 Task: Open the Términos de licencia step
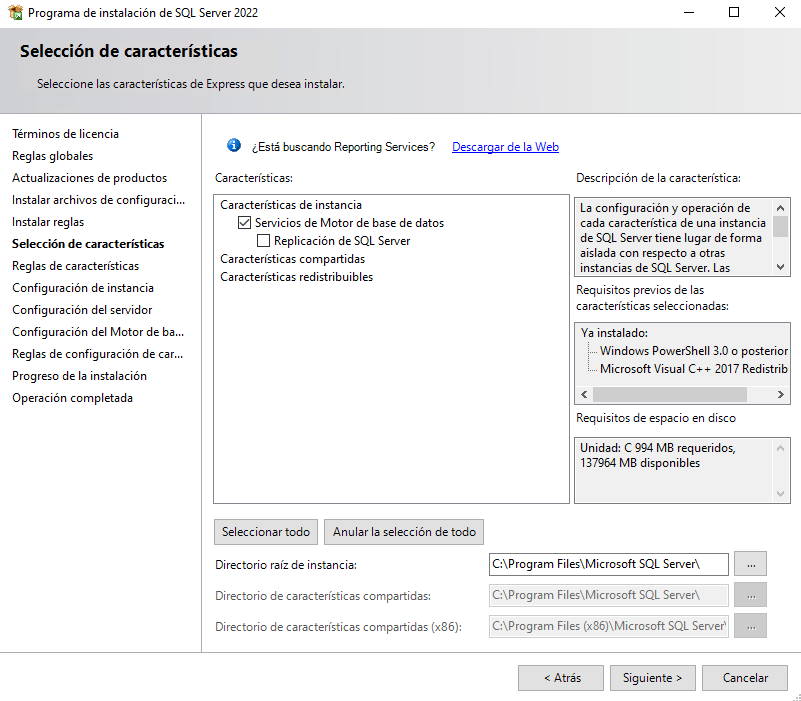65,134
